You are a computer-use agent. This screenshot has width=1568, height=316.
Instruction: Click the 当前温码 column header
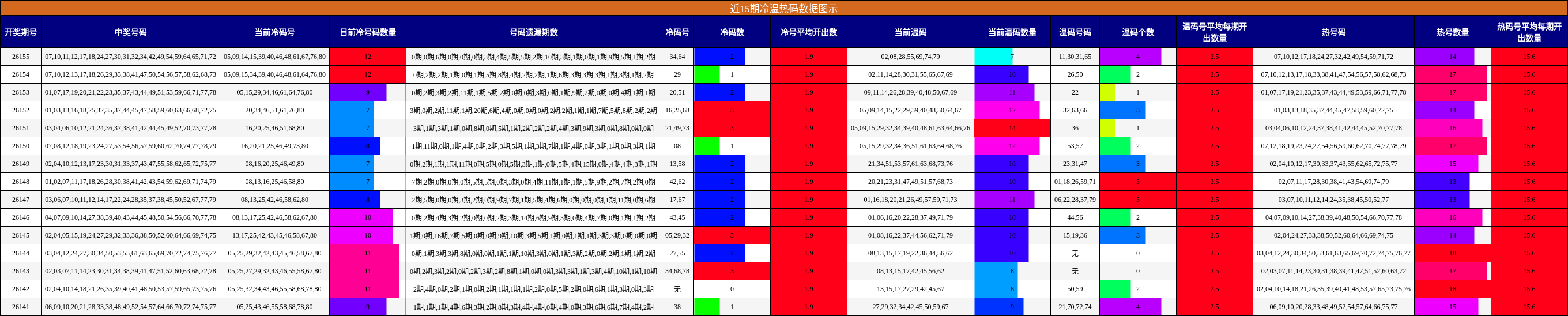tap(910, 32)
